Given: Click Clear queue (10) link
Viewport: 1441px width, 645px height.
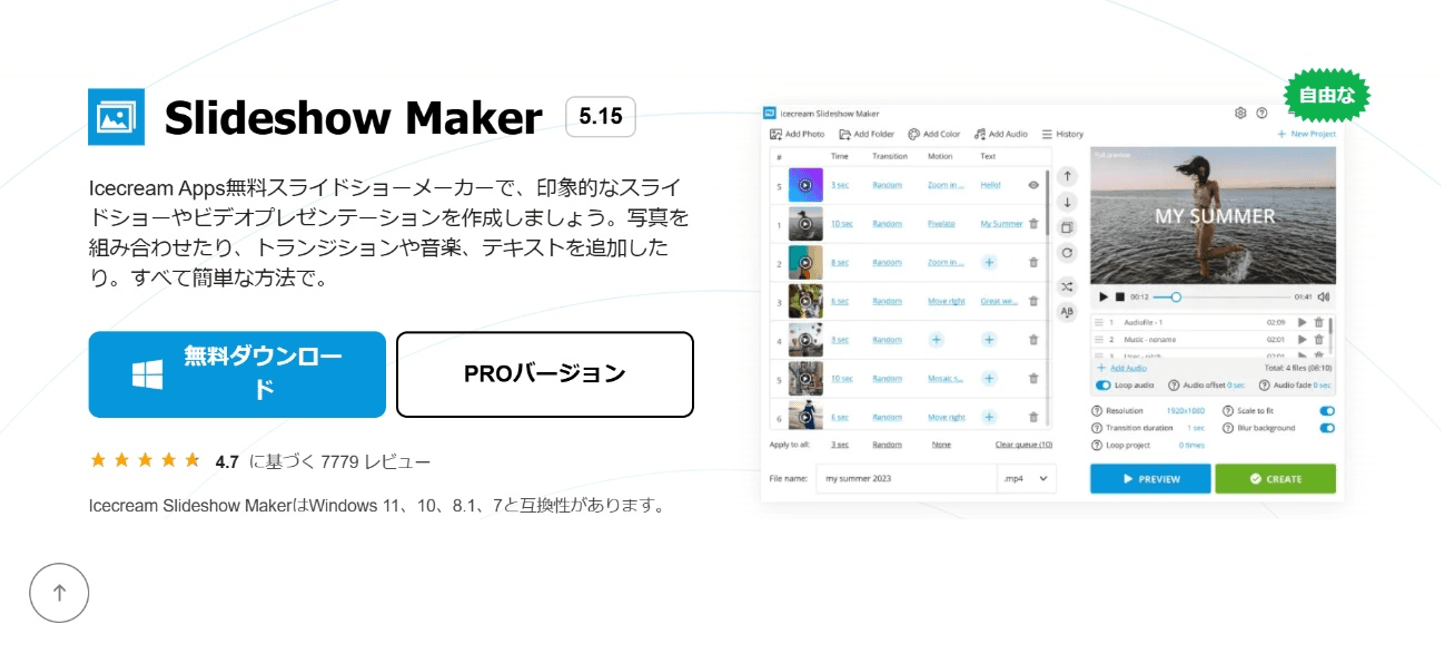Looking at the screenshot, I should pyautogui.click(x=1024, y=445).
